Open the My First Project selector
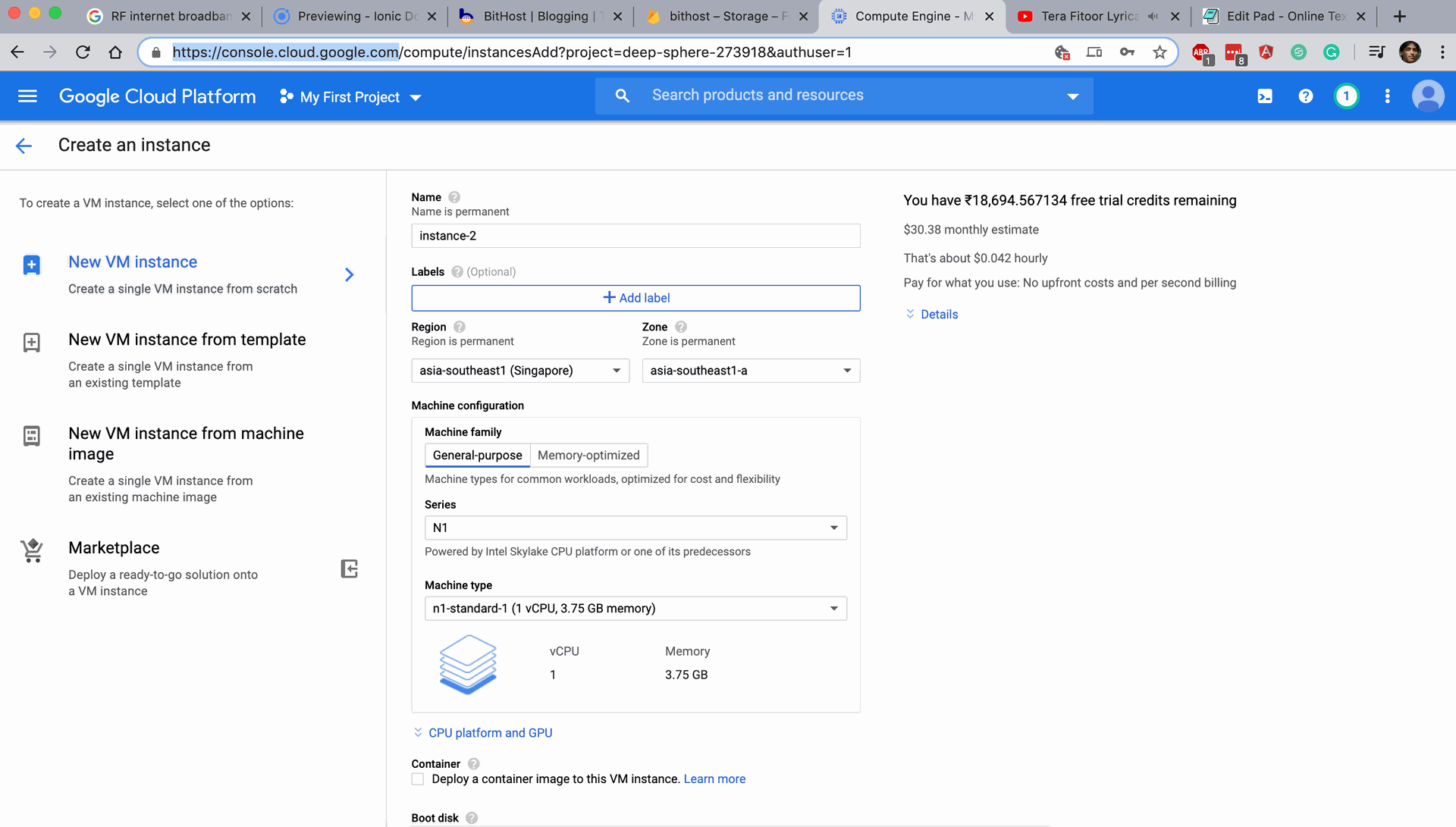Viewport: 1456px width, 827px height. pos(350,97)
